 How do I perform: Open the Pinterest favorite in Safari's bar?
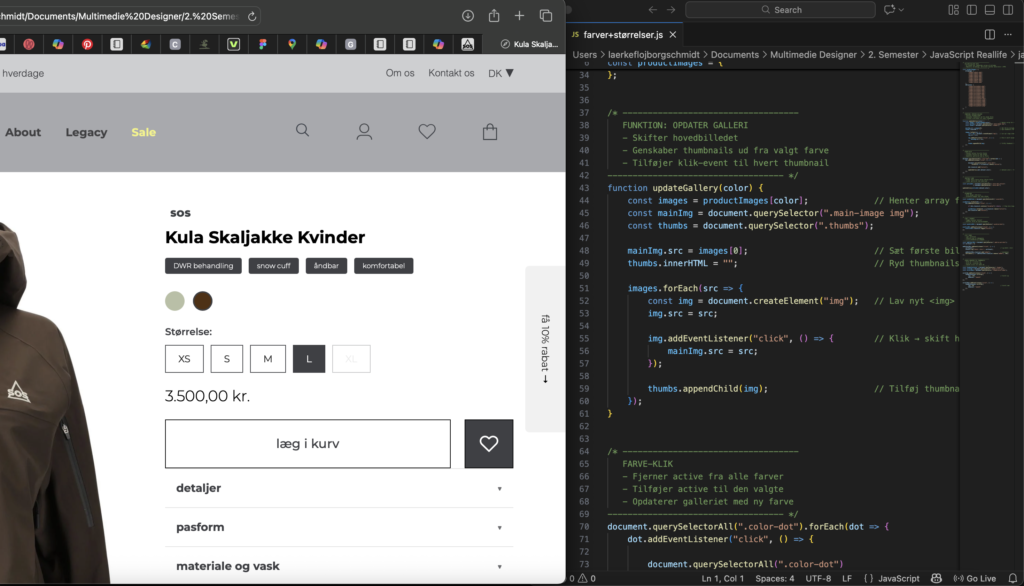tap(87, 44)
